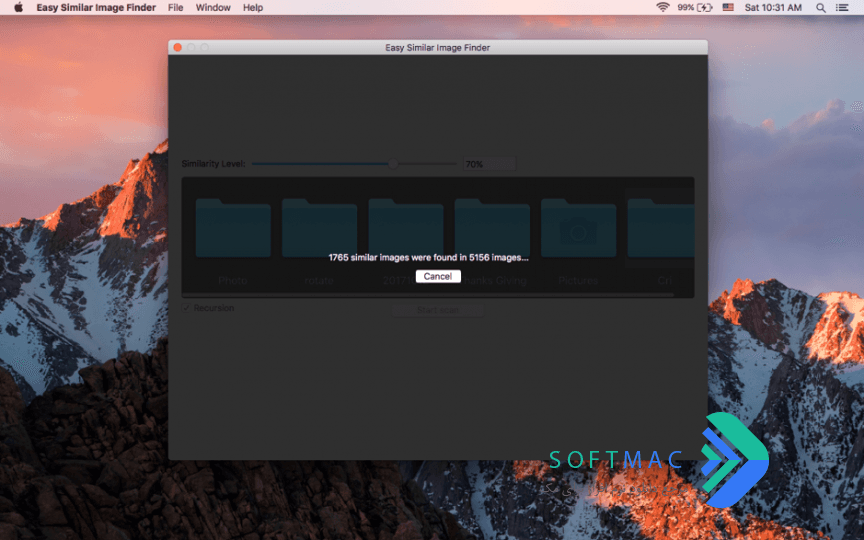This screenshot has width=864, height=540.
Task: Cancel the similar image scan
Action: pyautogui.click(x=438, y=276)
